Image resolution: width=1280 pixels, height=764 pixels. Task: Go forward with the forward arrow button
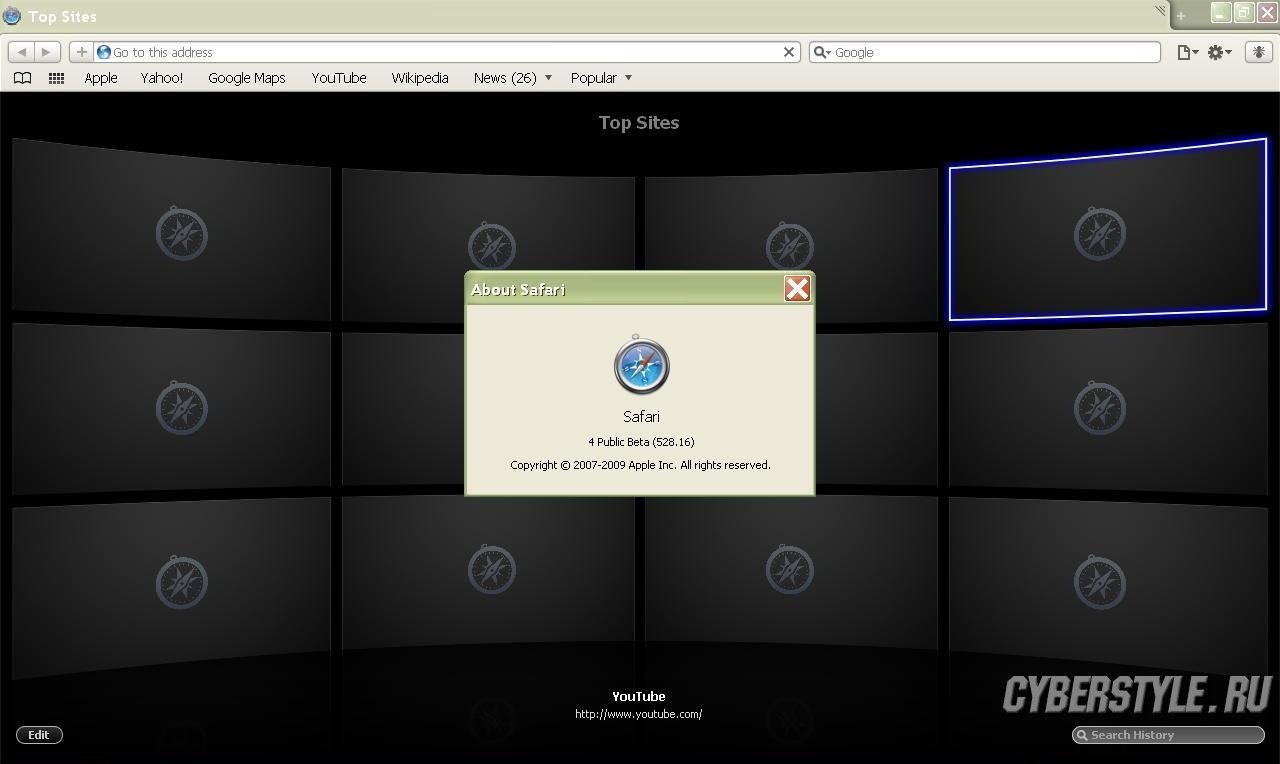pos(47,52)
